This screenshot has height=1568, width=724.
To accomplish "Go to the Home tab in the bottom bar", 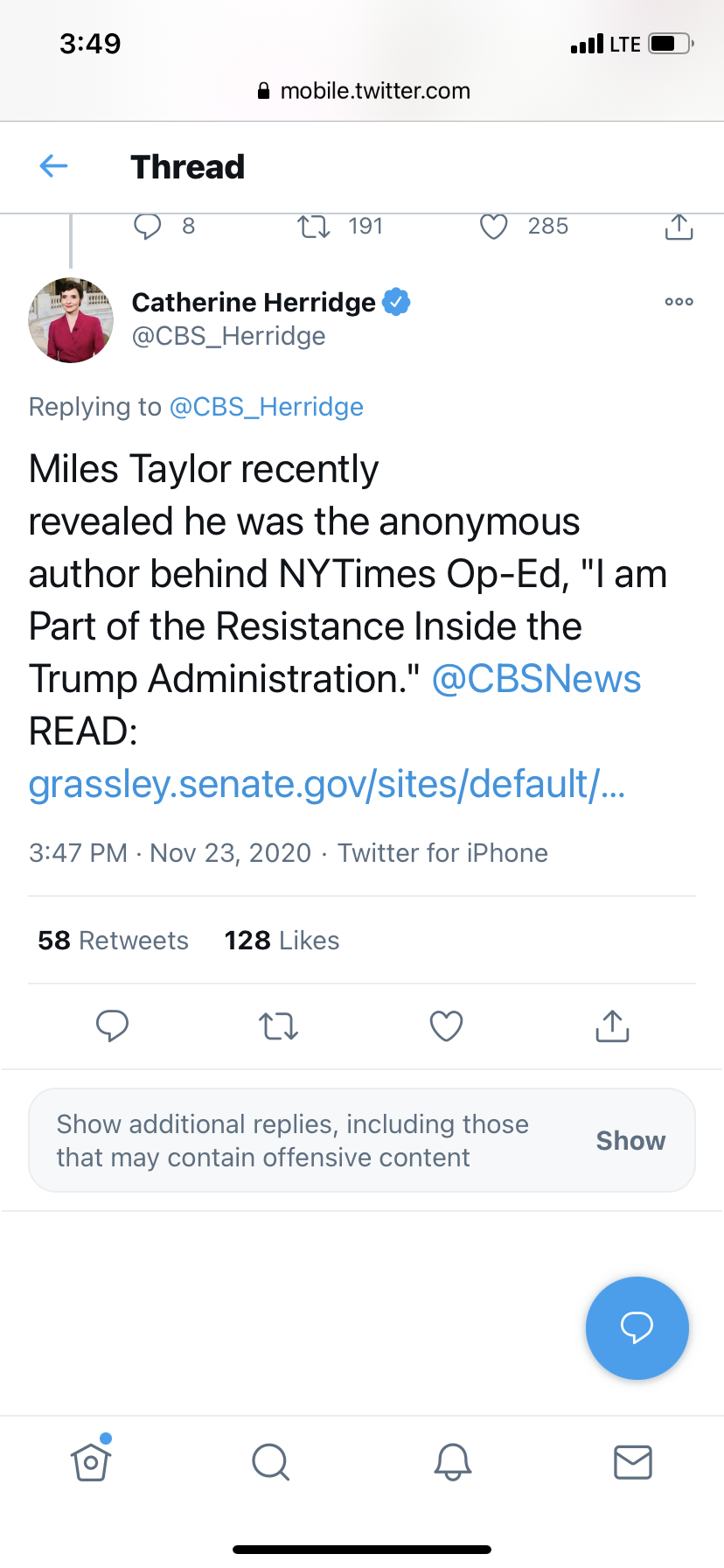I will 91,1460.
